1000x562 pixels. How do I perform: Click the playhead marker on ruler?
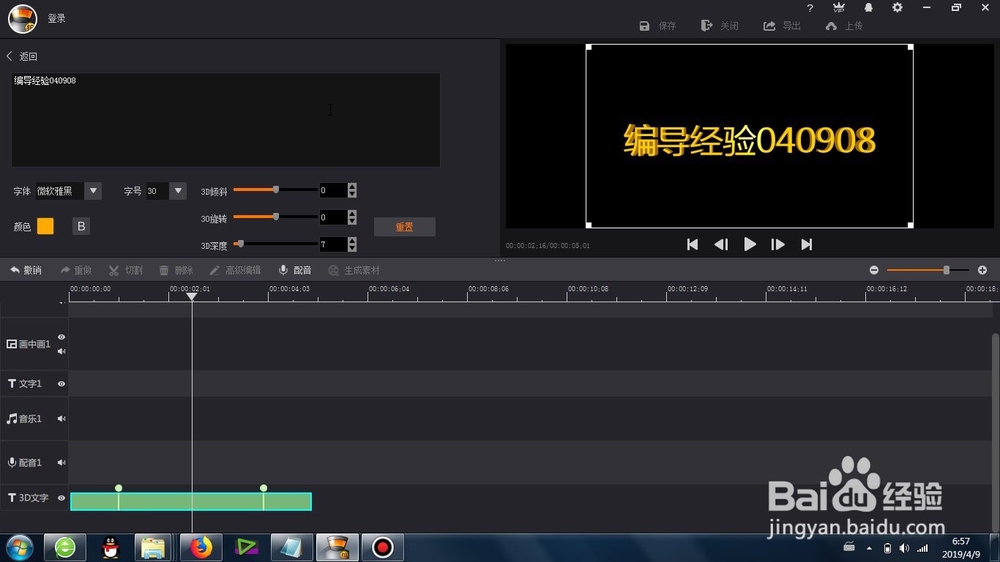click(x=191, y=297)
